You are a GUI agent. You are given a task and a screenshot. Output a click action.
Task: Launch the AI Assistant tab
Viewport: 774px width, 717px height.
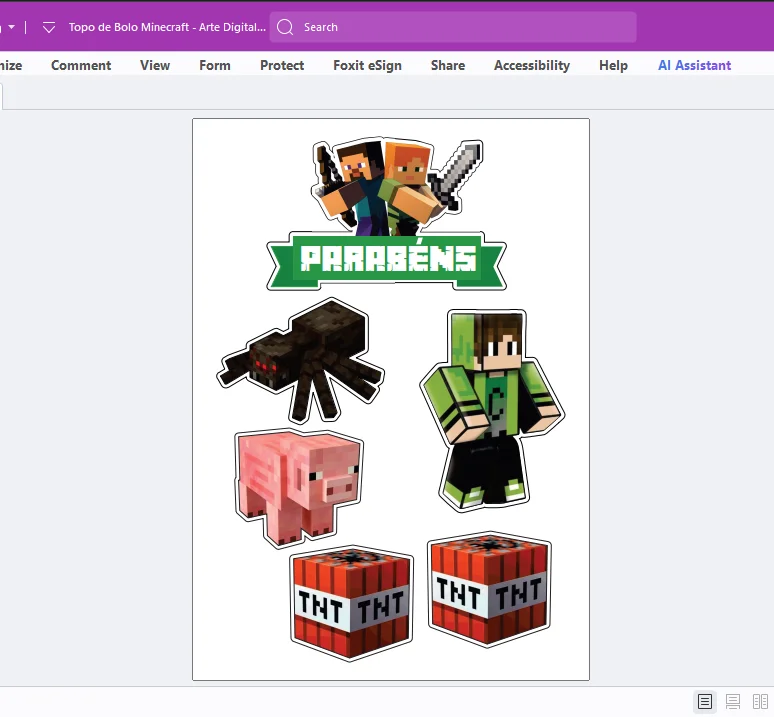(x=695, y=65)
